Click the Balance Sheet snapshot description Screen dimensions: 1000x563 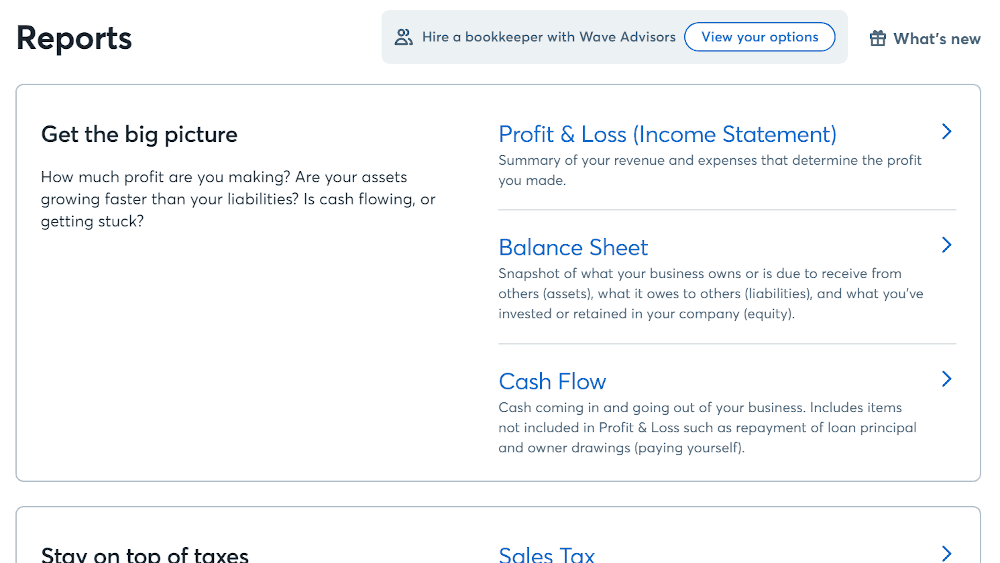710,293
